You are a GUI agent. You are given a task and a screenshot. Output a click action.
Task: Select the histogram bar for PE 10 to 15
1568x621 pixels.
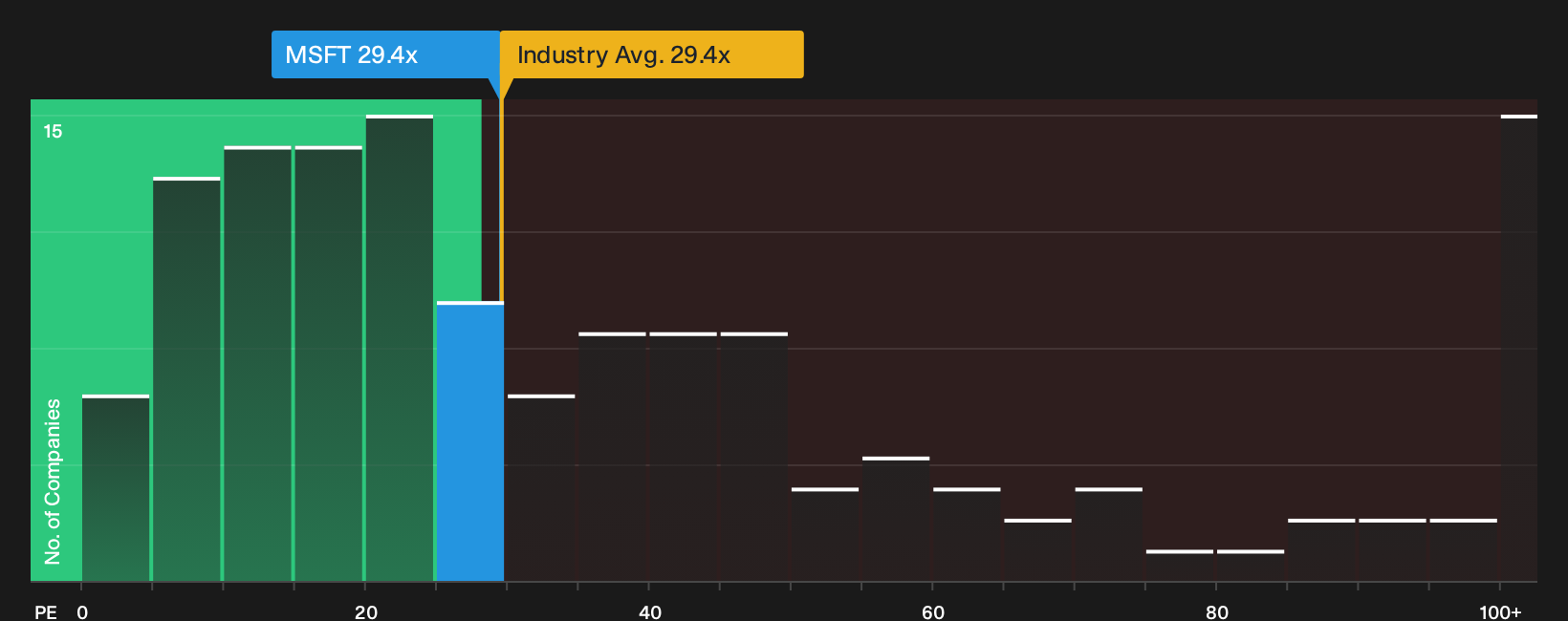[257, 364]
